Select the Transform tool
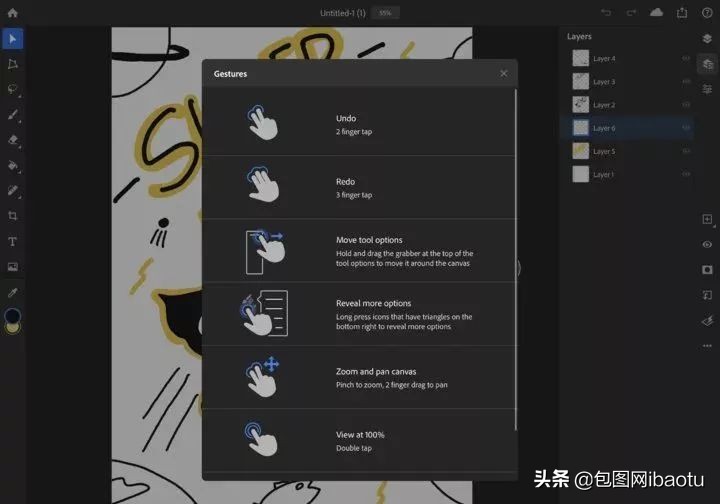This screenshot has height=504, width=720. click(12, 64)
